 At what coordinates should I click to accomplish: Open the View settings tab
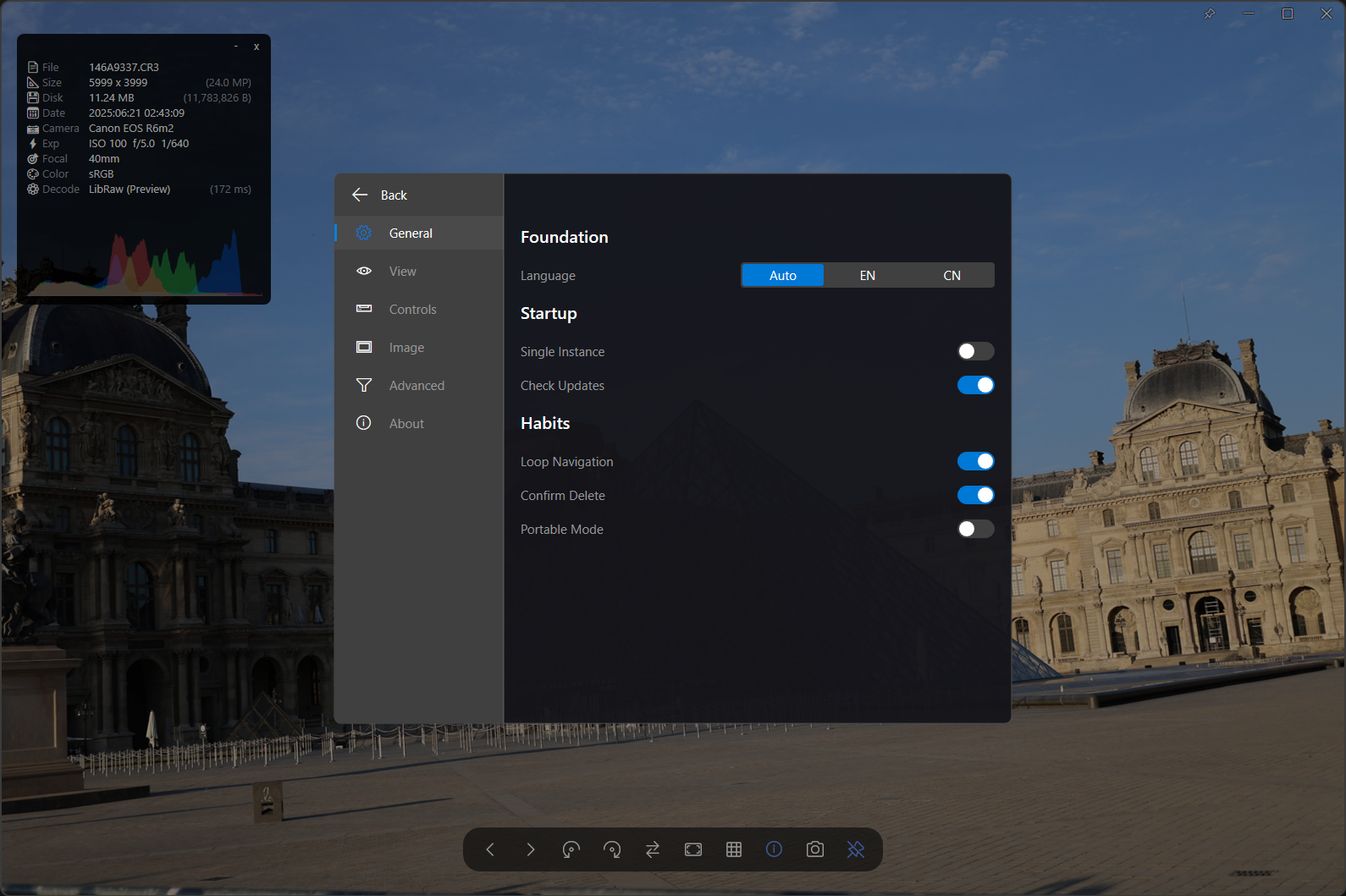(x=403, y=272)
